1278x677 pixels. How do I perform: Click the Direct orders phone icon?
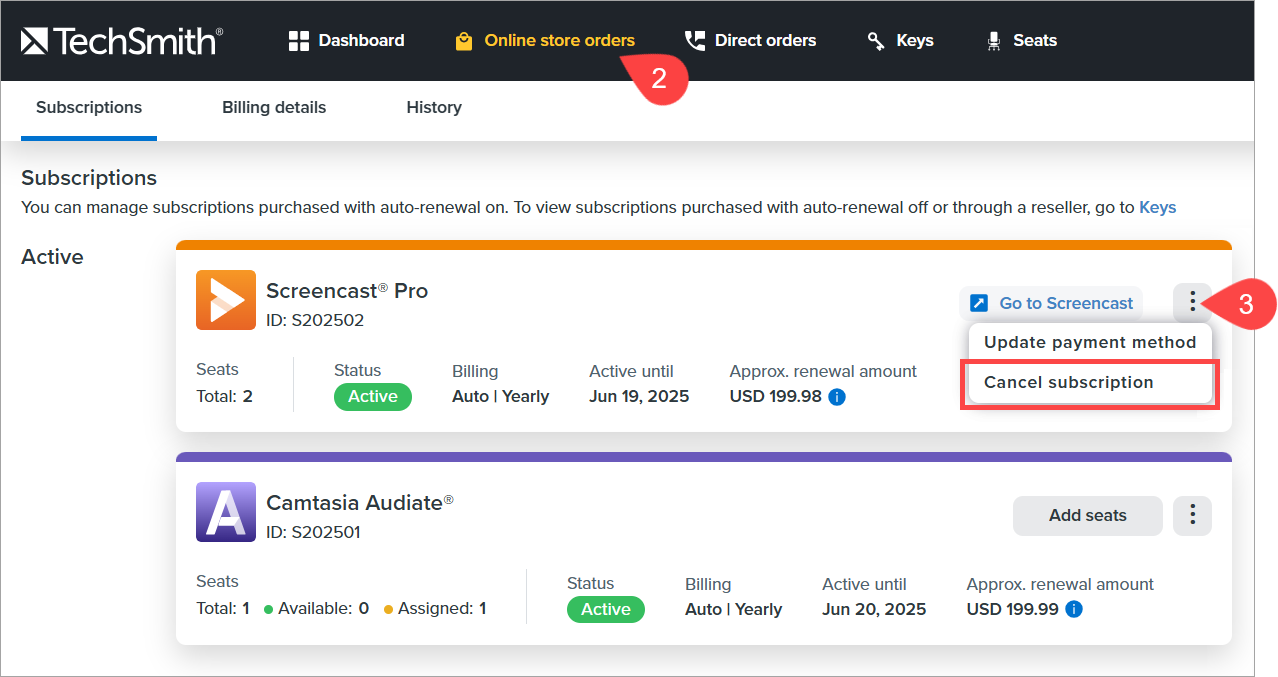tap(694, 41)
